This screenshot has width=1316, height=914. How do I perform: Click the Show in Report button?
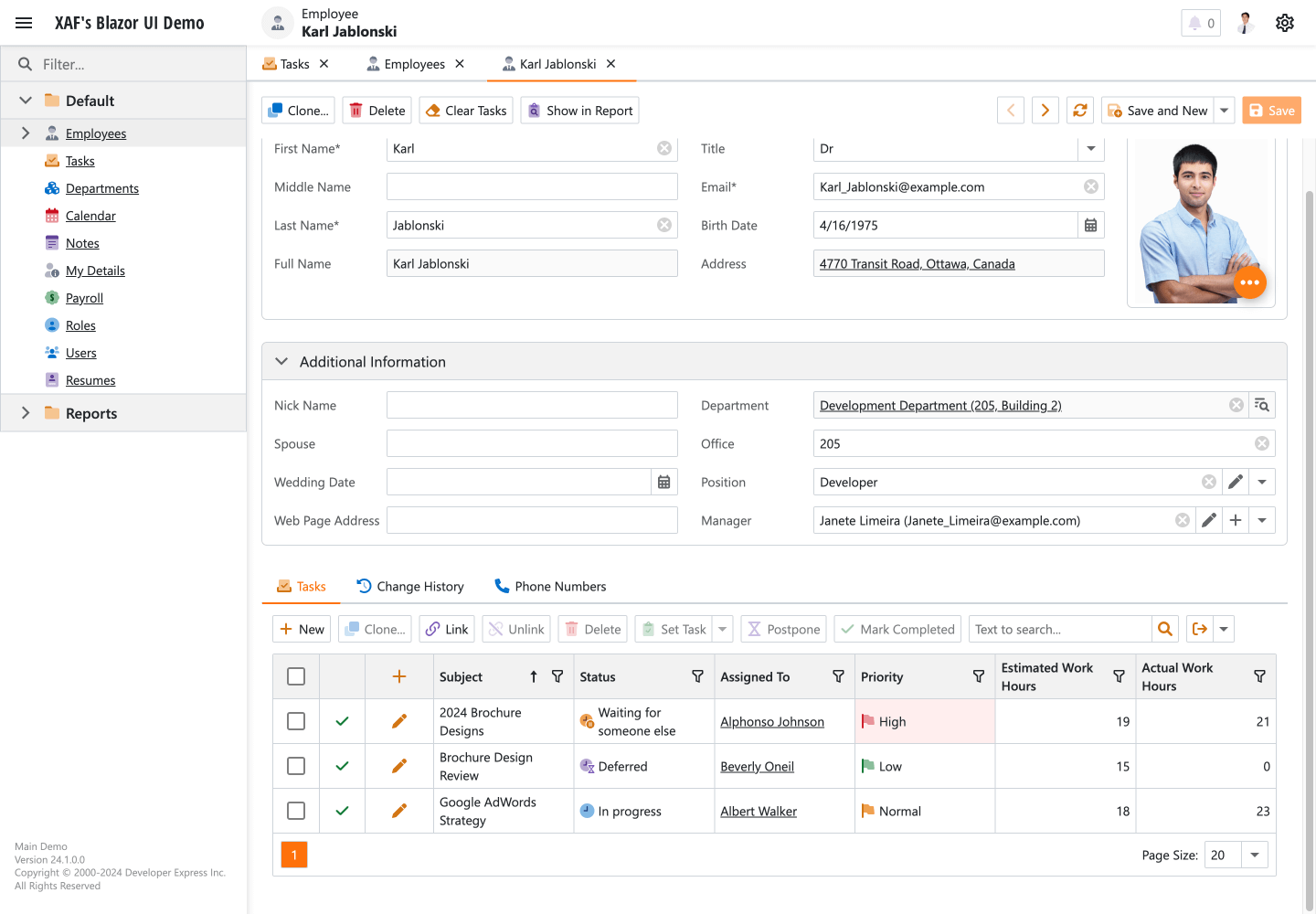579,111
